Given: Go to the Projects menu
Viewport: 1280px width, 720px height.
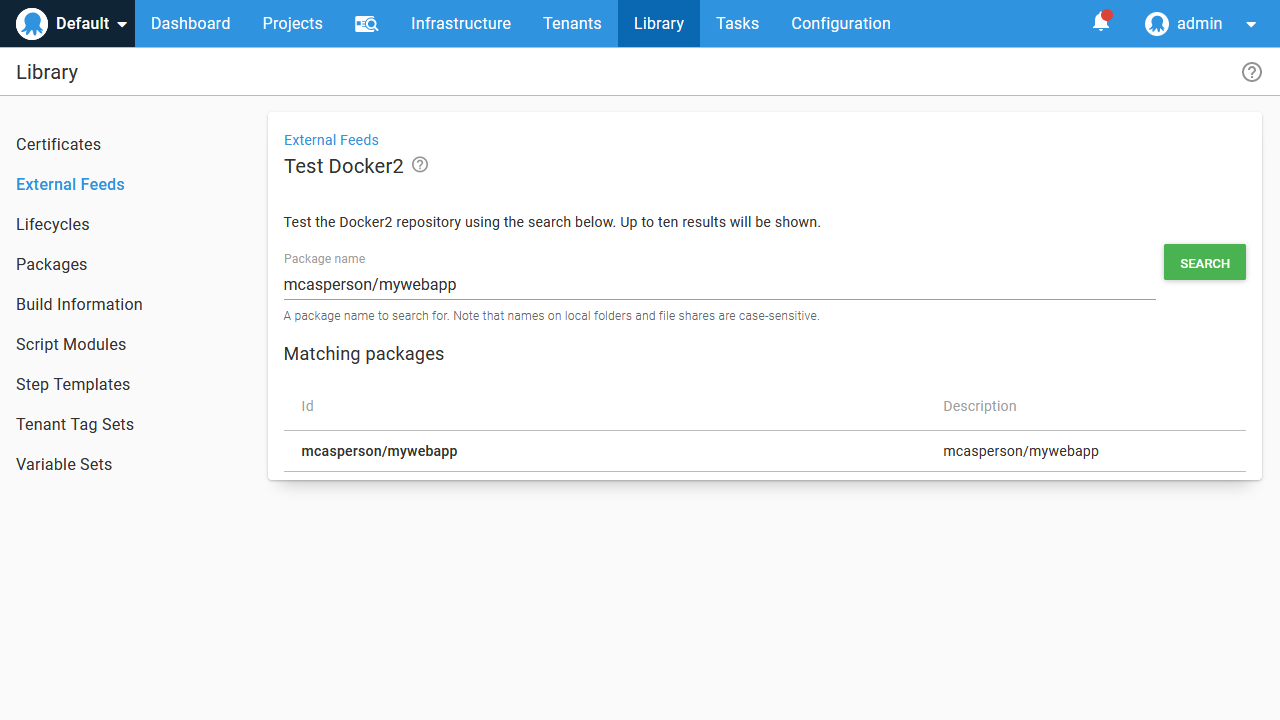Looking at the screenshot, I should tap(292, 24).
